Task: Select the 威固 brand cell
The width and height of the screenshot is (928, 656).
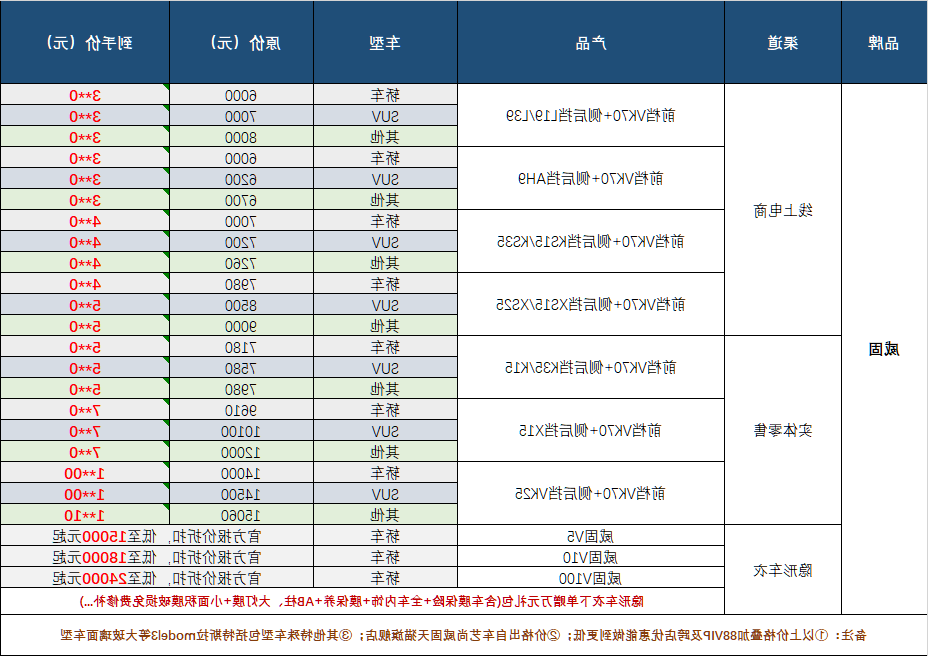Action: click(x=884, y=349)
